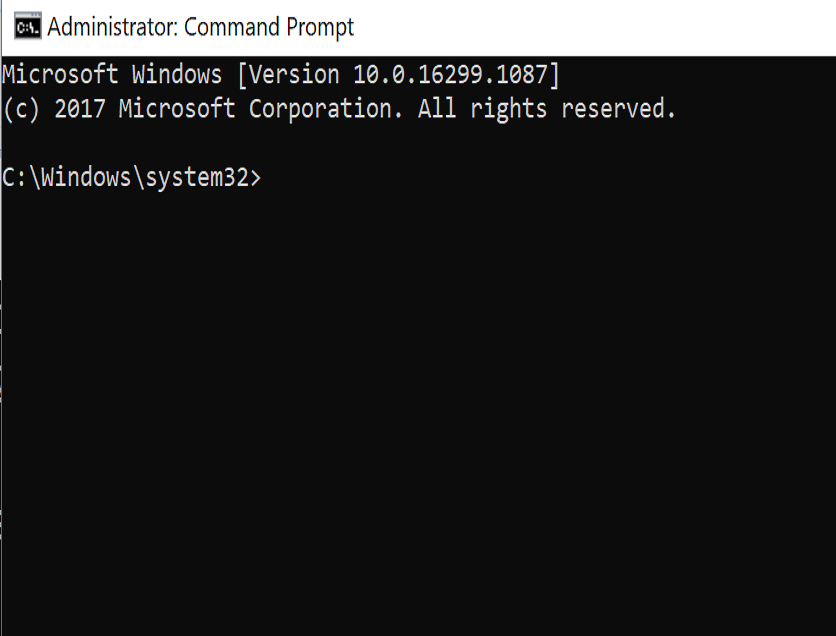Click the word "rights" in the console output
The height and width of the screenshot is (636, 836).
(x=508, y=108)
